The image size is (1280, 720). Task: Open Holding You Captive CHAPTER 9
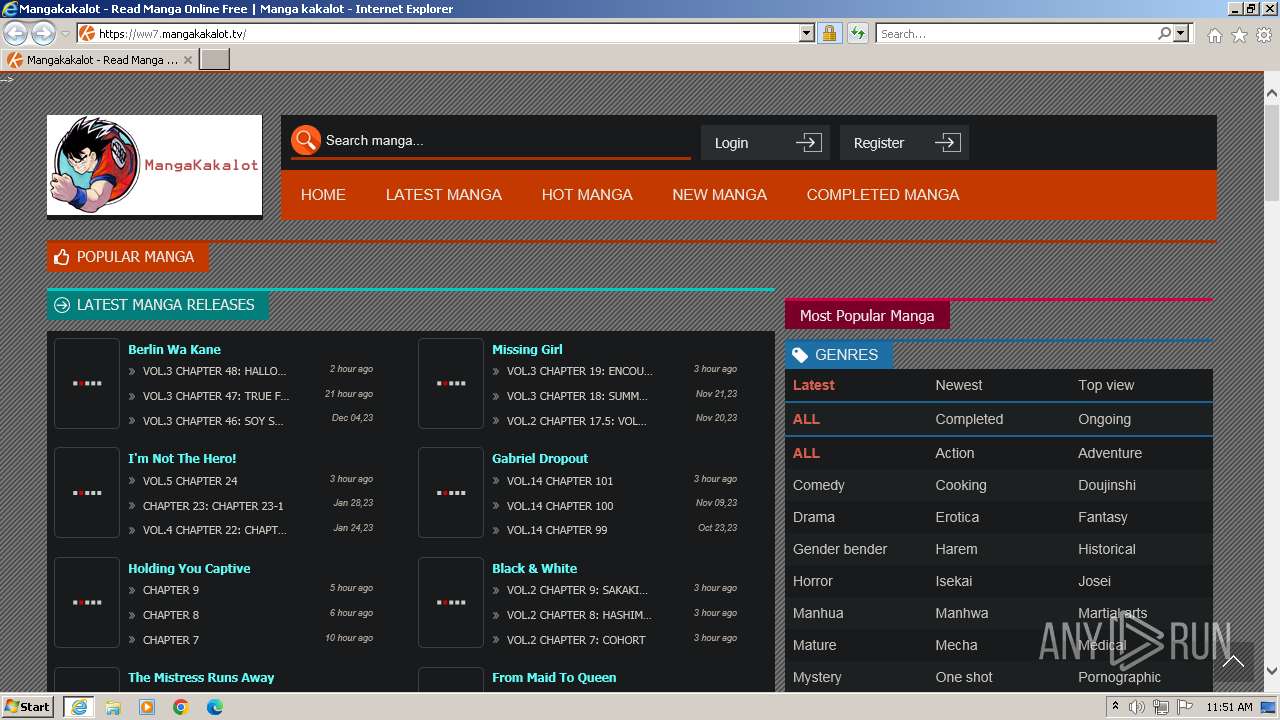click(171, 590)
